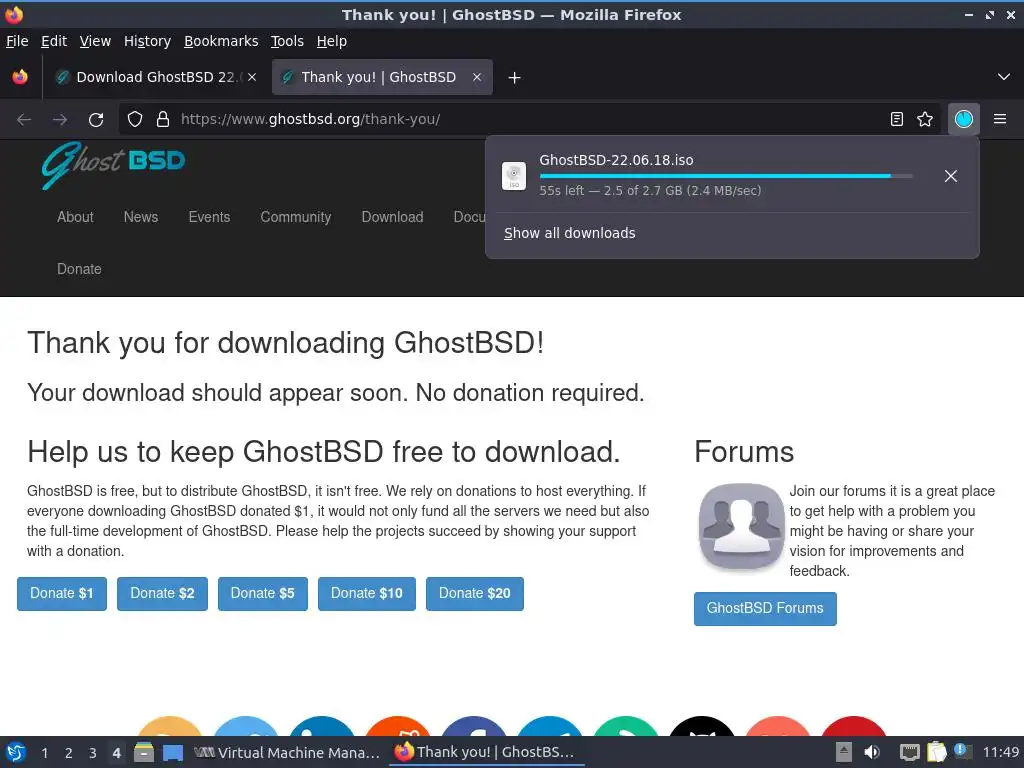1024x768 pixels.
Task: Click the forums people icon
Action: coord(741,526)
